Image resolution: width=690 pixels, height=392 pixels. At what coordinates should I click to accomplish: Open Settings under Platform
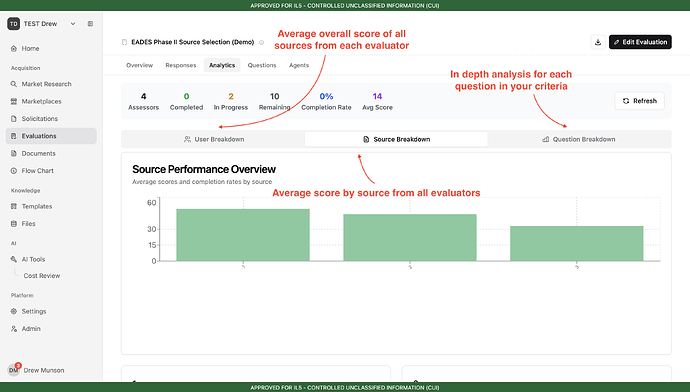click(51, 311)
